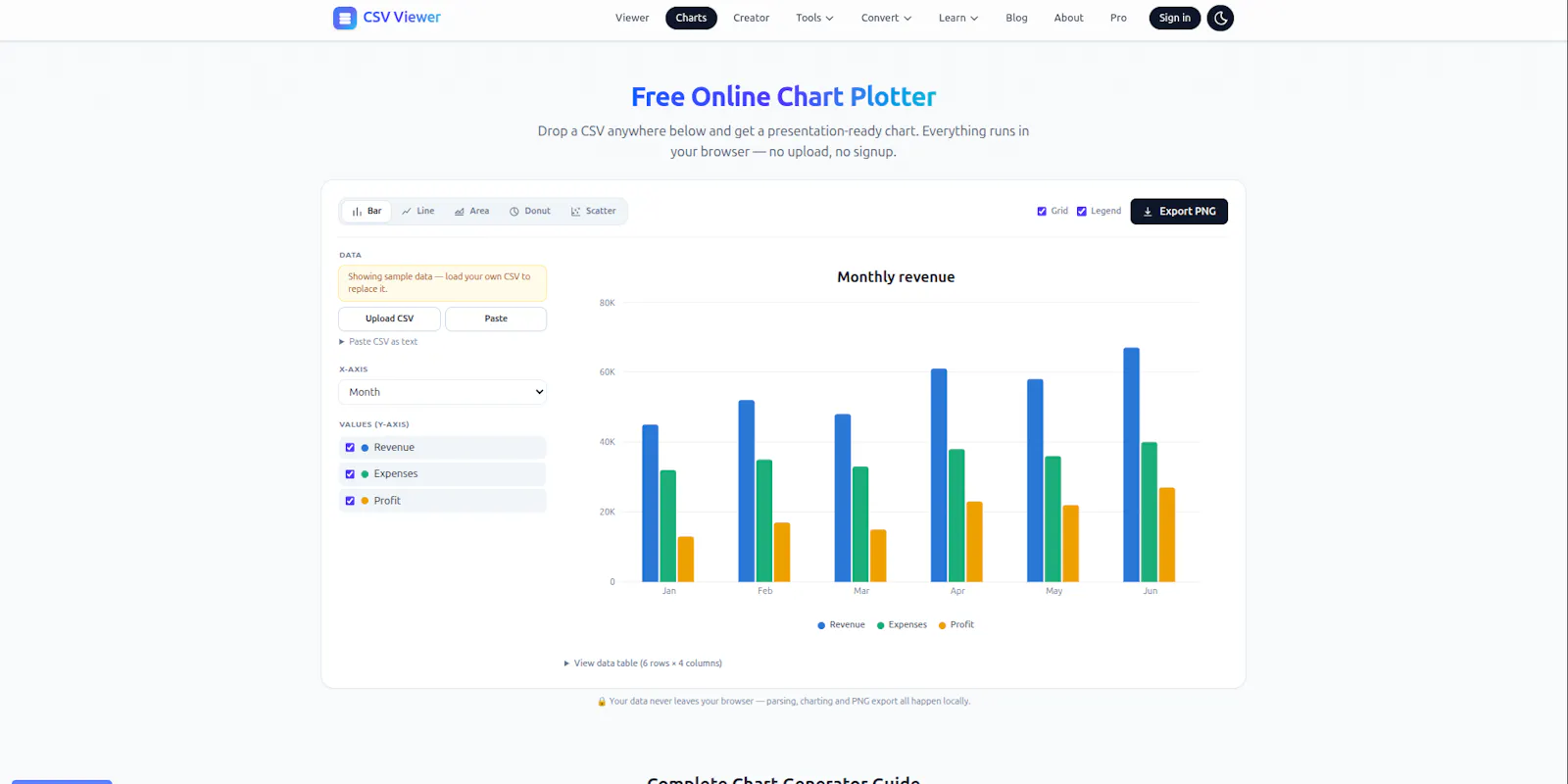
Task: Click the Donut chart type icon
Action: pos(514,212)
